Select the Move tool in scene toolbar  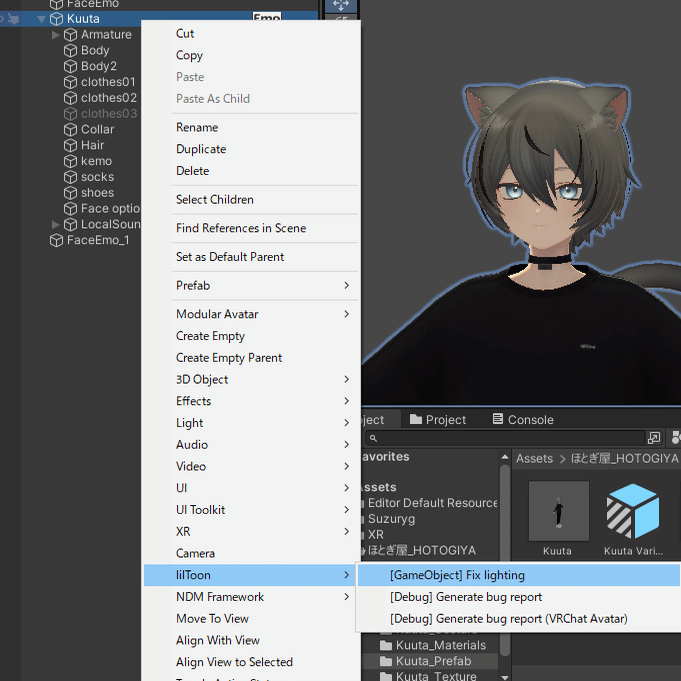[x=341, y=5]
